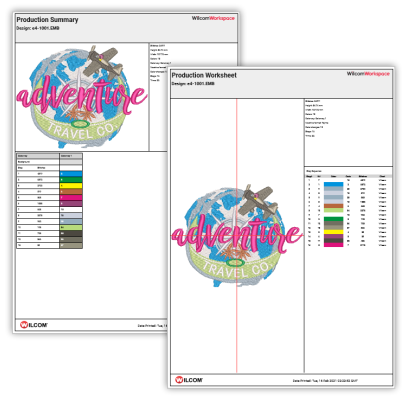Pick the yellow swatch in Worksheet stop sequence
The image size is (407, 401).
click(333, 232)
